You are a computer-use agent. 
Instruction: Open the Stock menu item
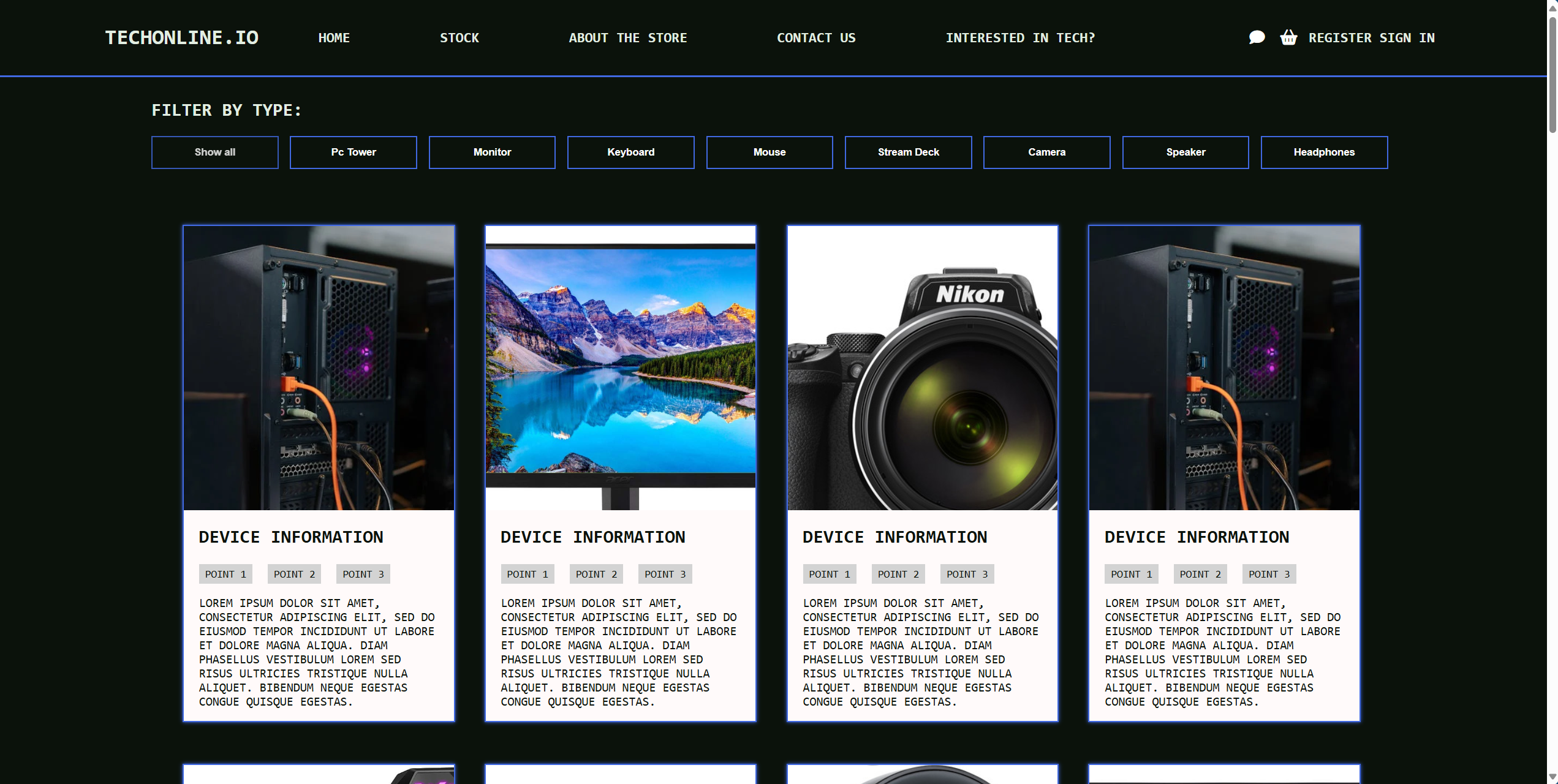coord(459,38)
